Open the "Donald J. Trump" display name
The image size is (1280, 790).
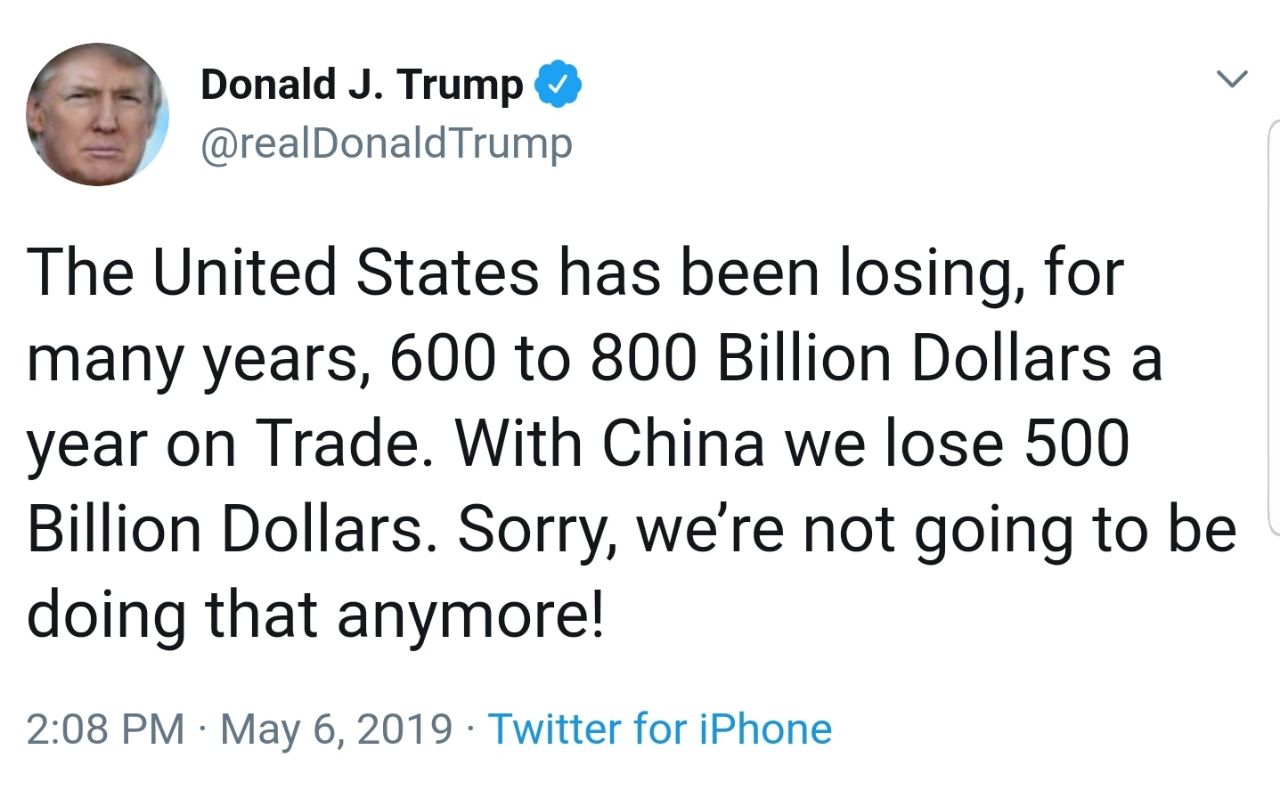point(361,86)
